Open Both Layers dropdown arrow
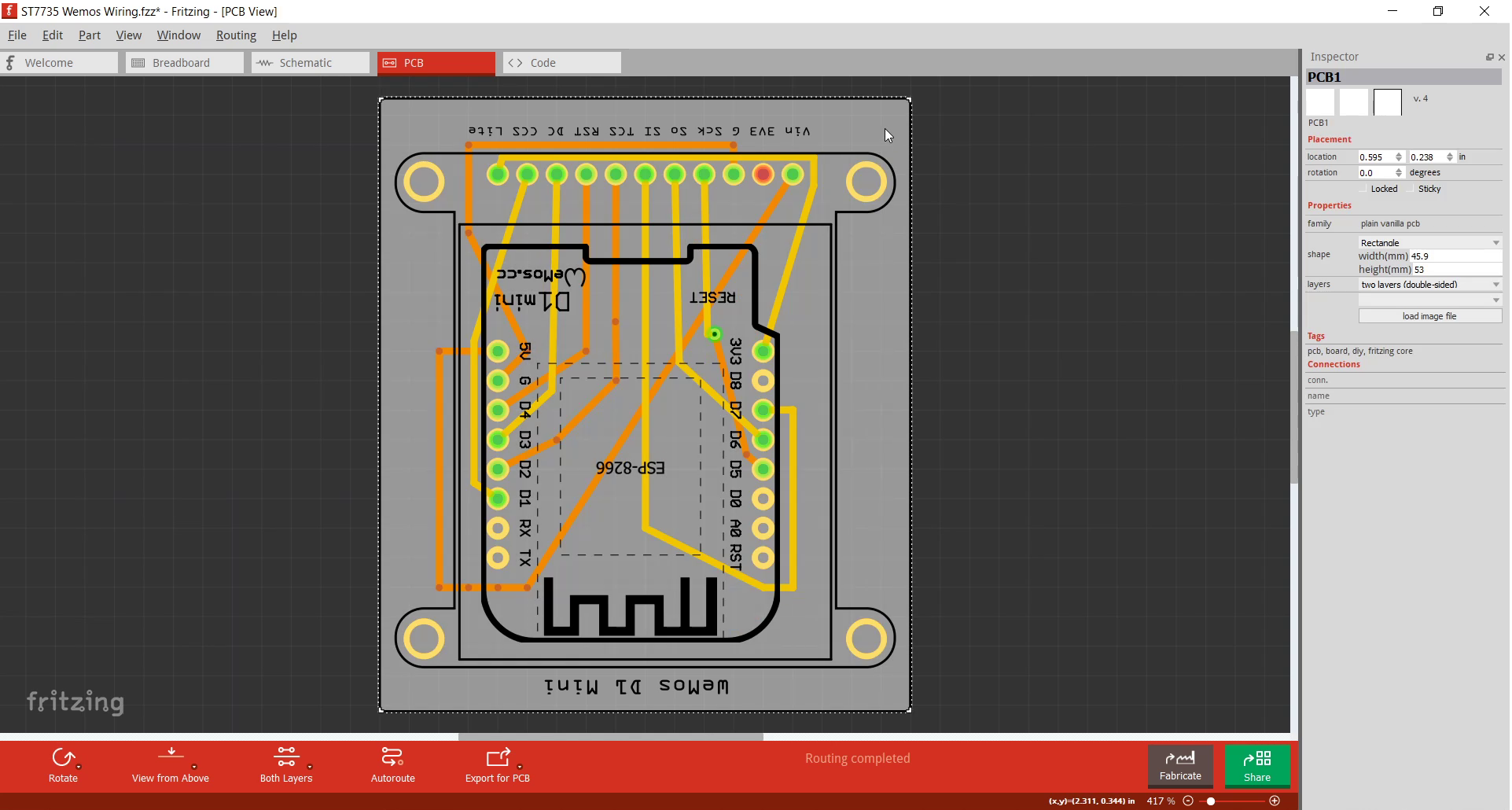Screen dimensions: 1512x810 (310, 767)
